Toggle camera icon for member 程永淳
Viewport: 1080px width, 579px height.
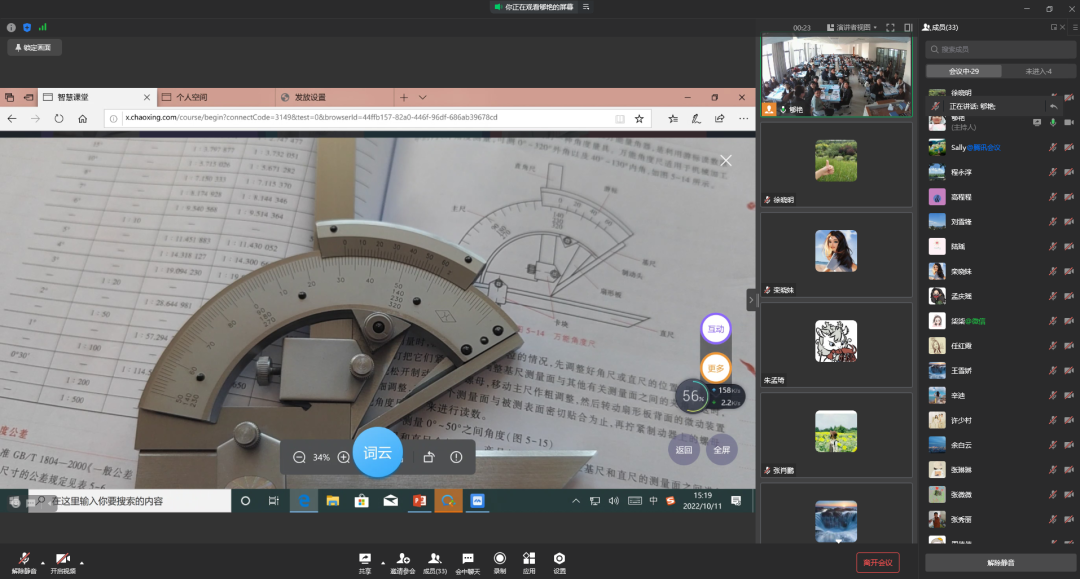tap(1068, 172)
